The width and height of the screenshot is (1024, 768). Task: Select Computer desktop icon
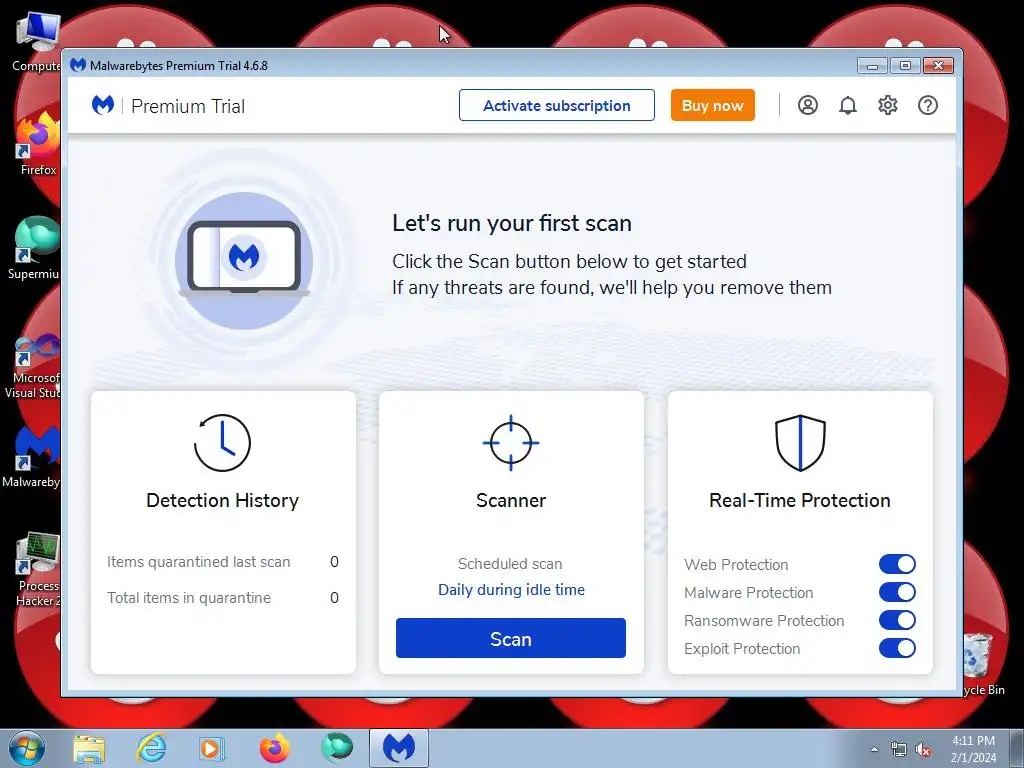[x=37, y=42]
